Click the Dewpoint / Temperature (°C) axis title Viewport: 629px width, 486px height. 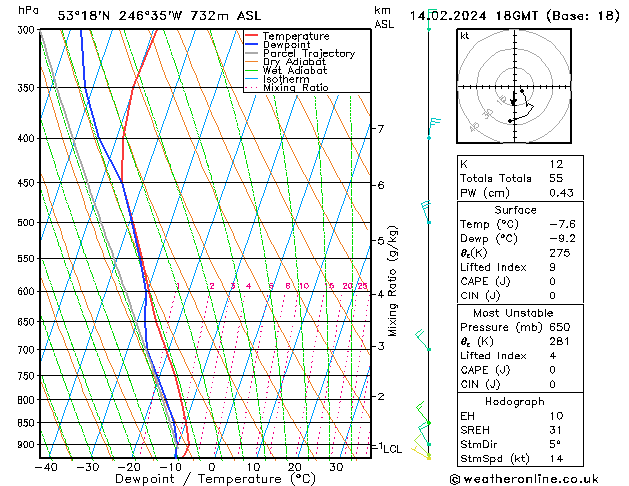(215, 479)
